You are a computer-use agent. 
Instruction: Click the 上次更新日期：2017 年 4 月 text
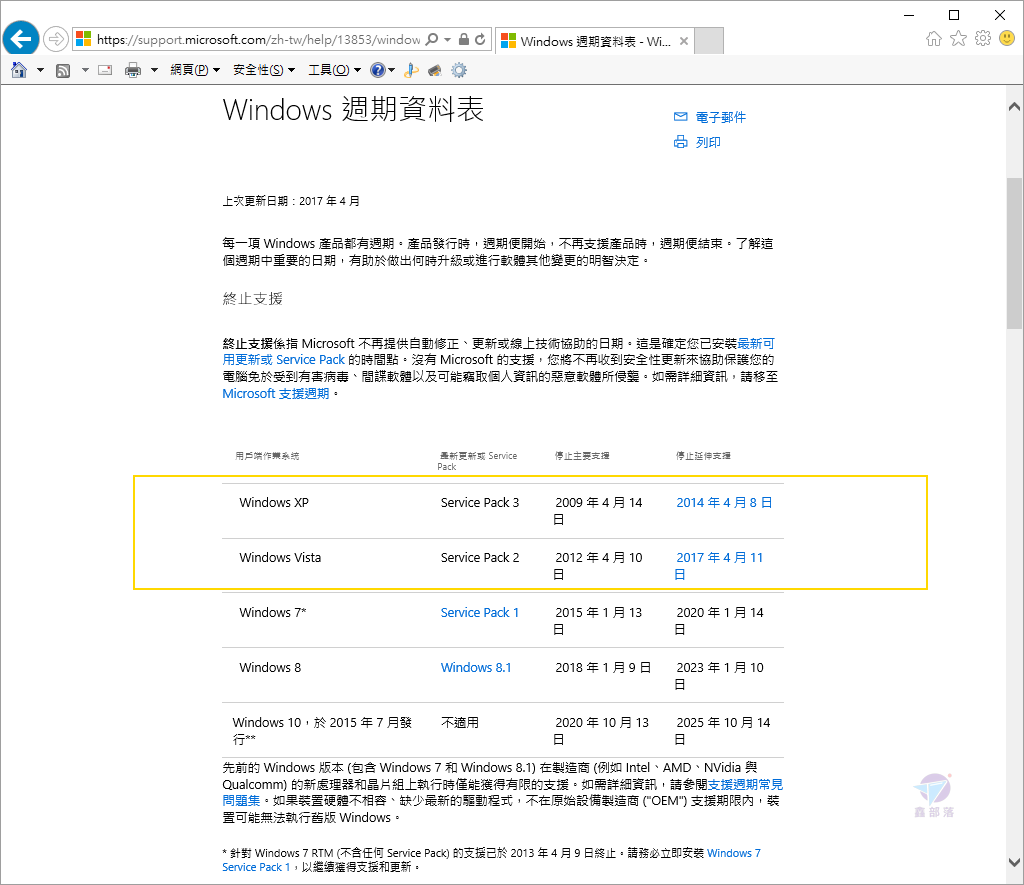[x=291, y=201]
